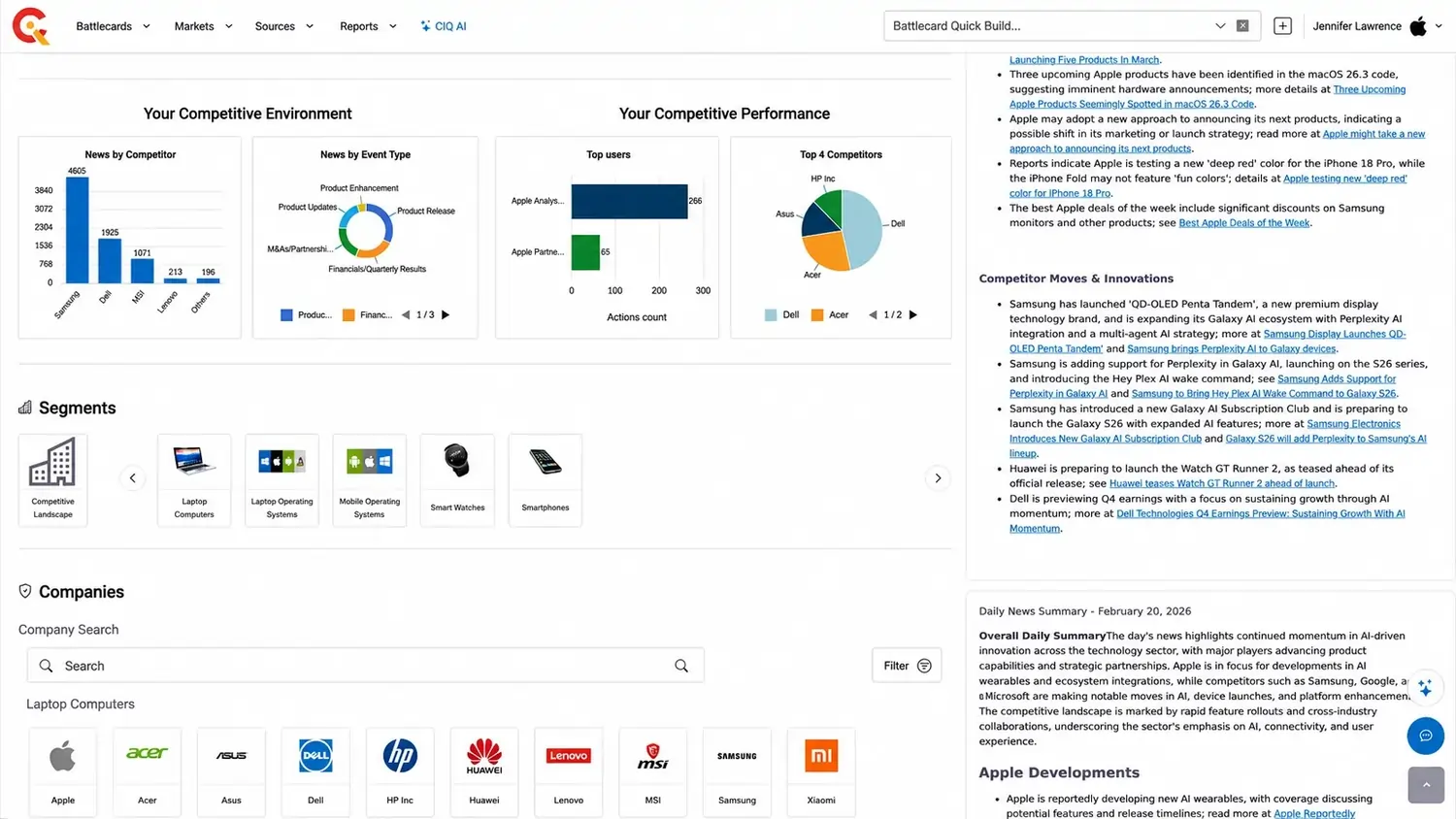The width and height of the screenshot is (1456, 819).
Task: Go to next legend page in Top 4 Competitors
Action: [x=912, y=314]
